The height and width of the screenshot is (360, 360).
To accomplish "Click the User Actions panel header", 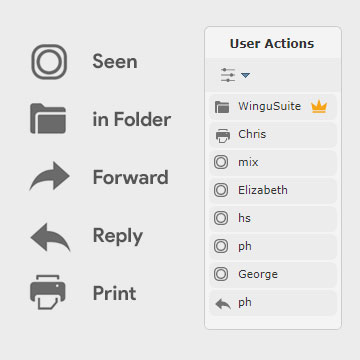I will tap(272, 44).
